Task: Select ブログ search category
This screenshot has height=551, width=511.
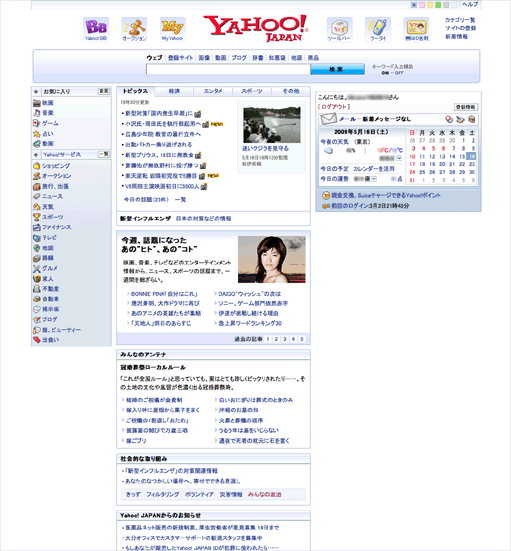Action: (x=239, y=58)
